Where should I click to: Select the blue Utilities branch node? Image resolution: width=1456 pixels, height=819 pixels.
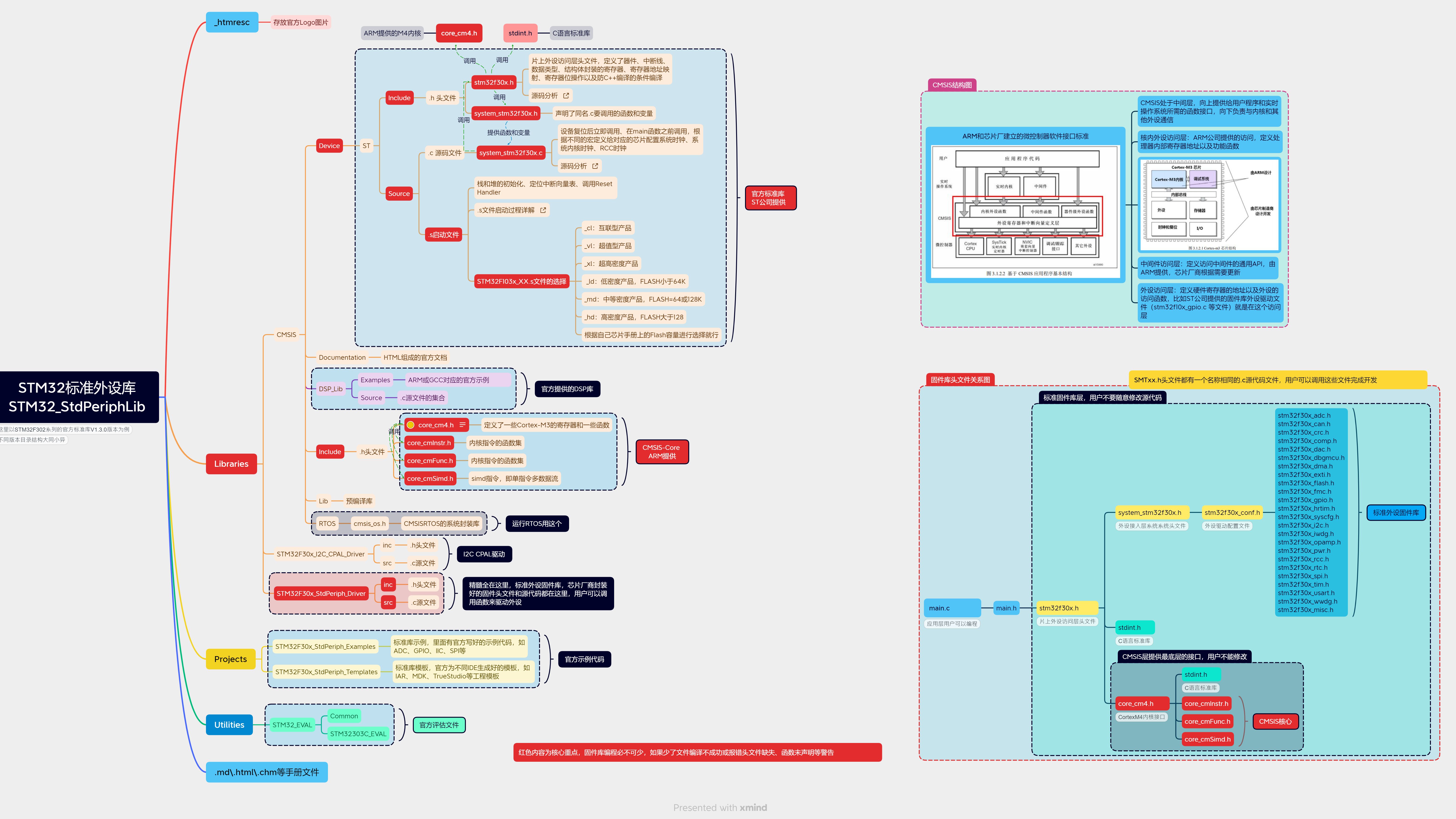pos(229,724)
